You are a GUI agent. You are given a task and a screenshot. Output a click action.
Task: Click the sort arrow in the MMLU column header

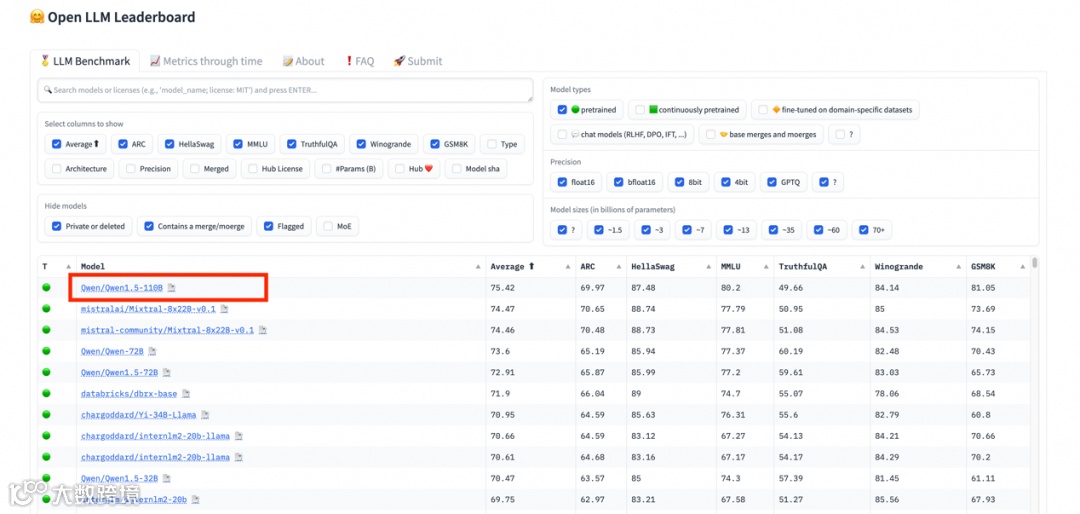tap(767, 267)
